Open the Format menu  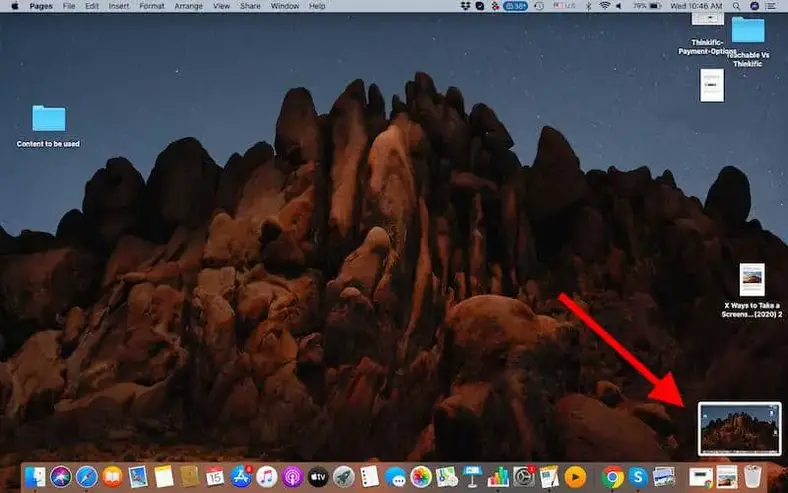click(x=152, y=6)
